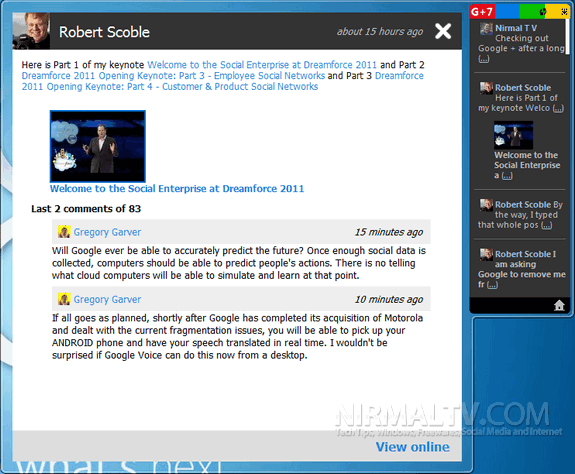
Task: Expand (...) after 'that whole pos'
Action: coord(546,225)
